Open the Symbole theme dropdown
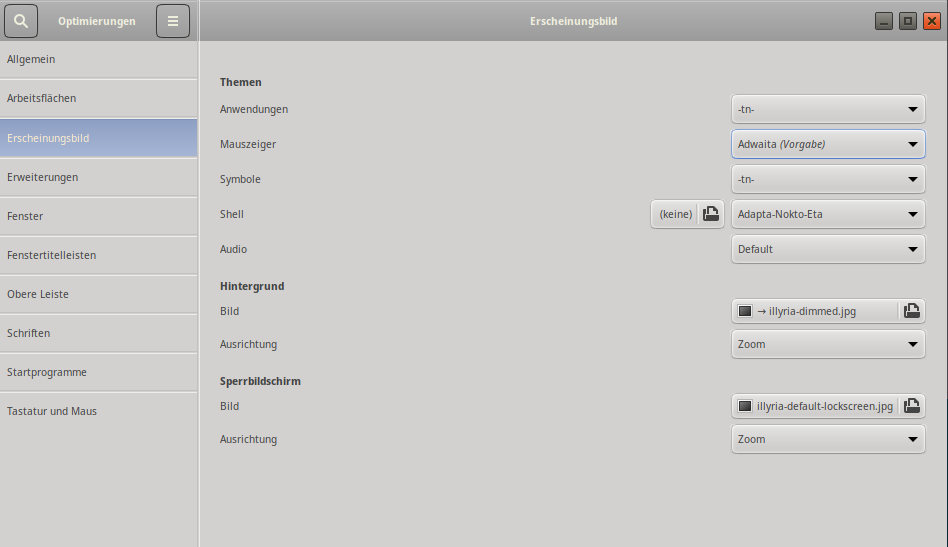 point(828,179)
